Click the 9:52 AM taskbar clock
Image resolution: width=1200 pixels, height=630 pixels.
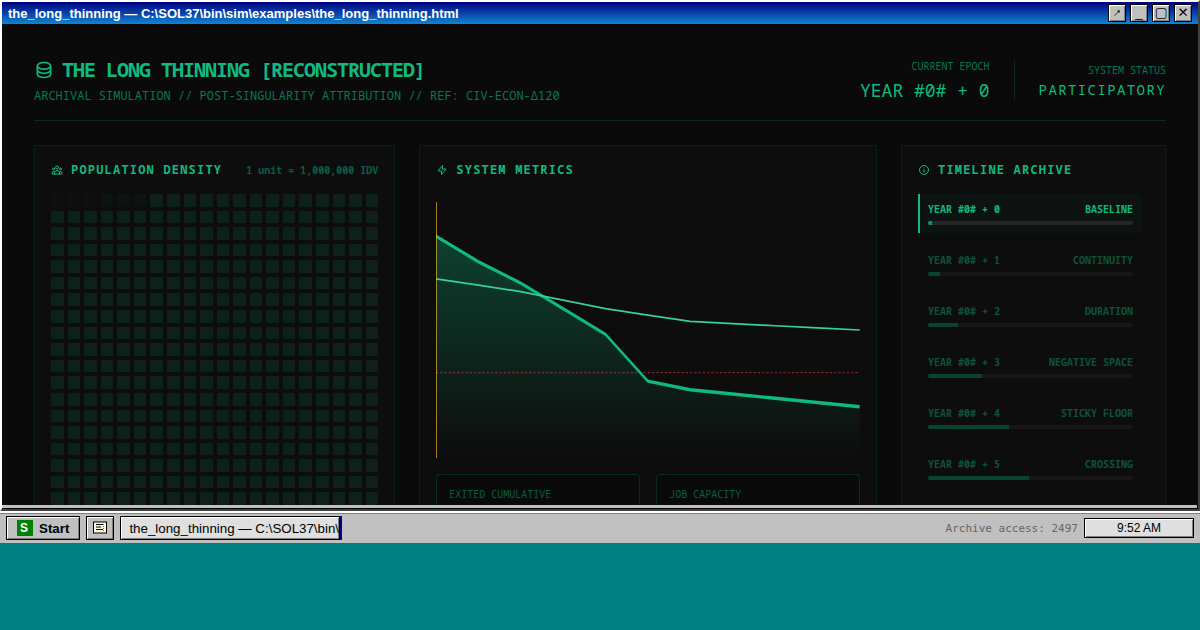coord(1138,528)
